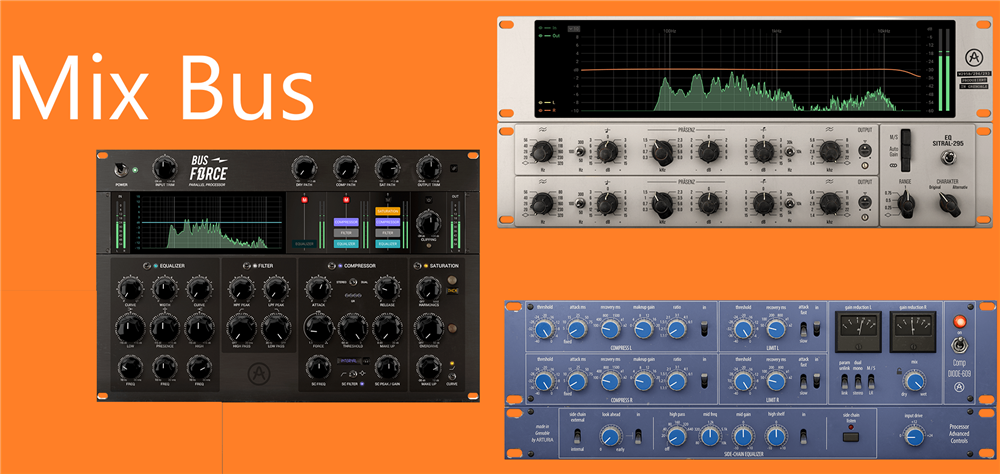Adjust the Compress L threshold knob
The height and width of the screenshot is (474, 1000).
(x=543, y=329)
